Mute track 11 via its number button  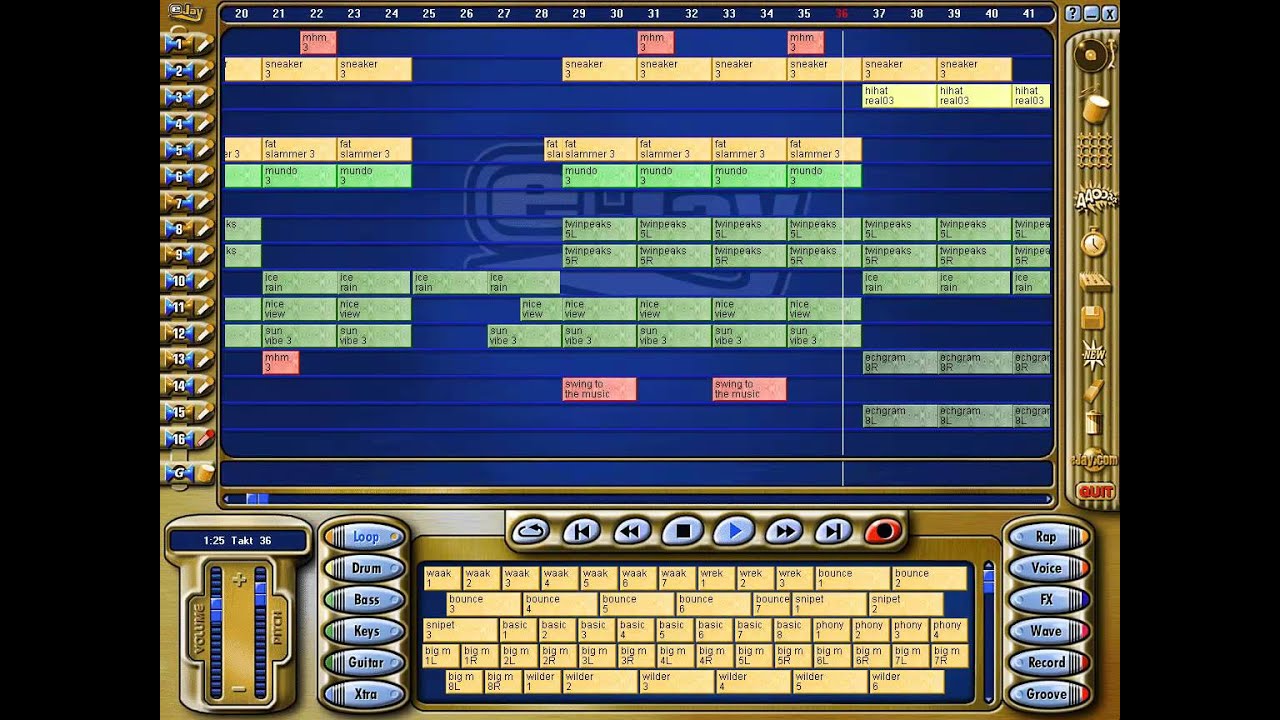178,307
